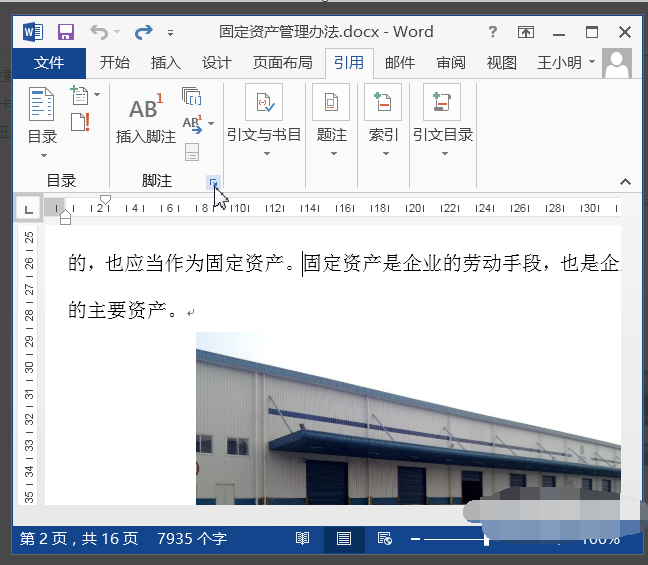Click the Insert Footnote (插入脚注) button
This screenshot has height=565, width=648.
click(145, 118)
